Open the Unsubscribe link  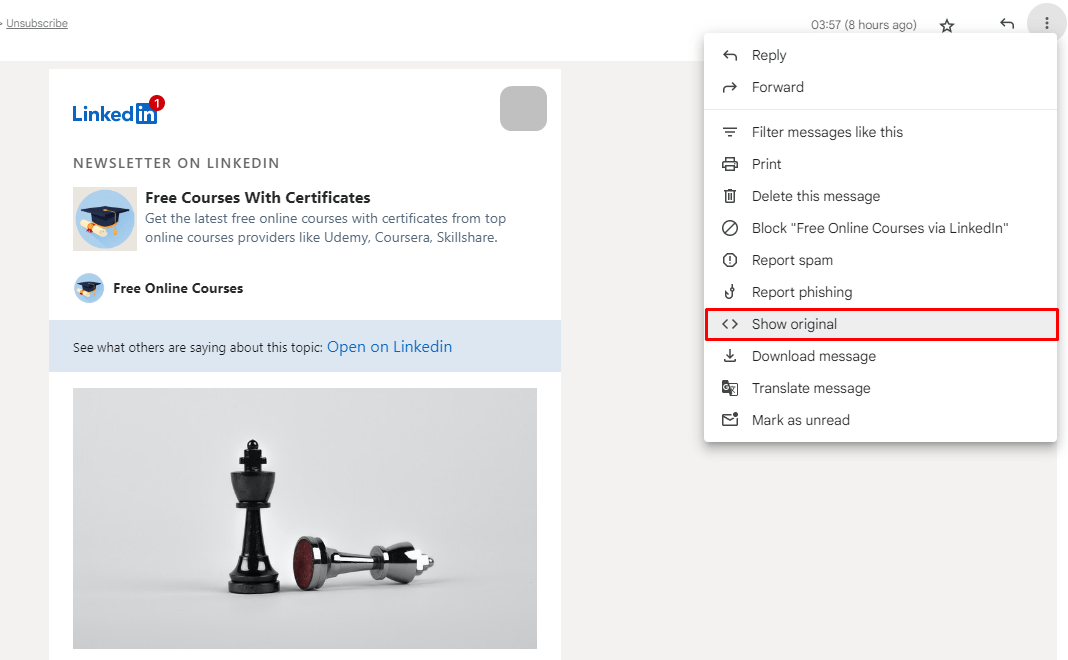tap(39, 23)
